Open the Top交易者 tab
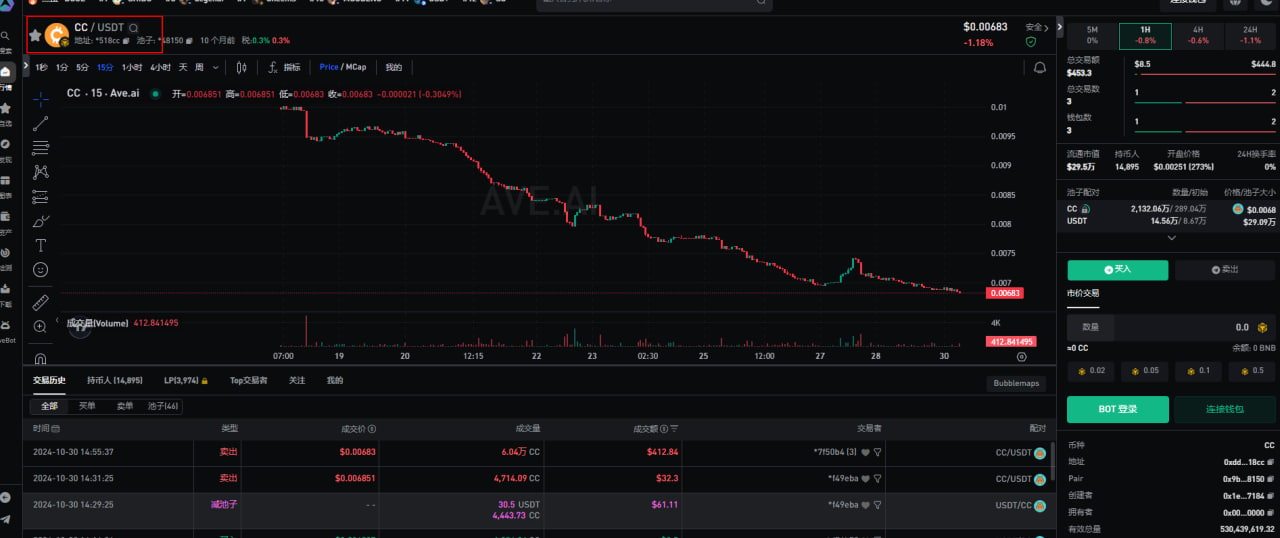 [249, 381]
